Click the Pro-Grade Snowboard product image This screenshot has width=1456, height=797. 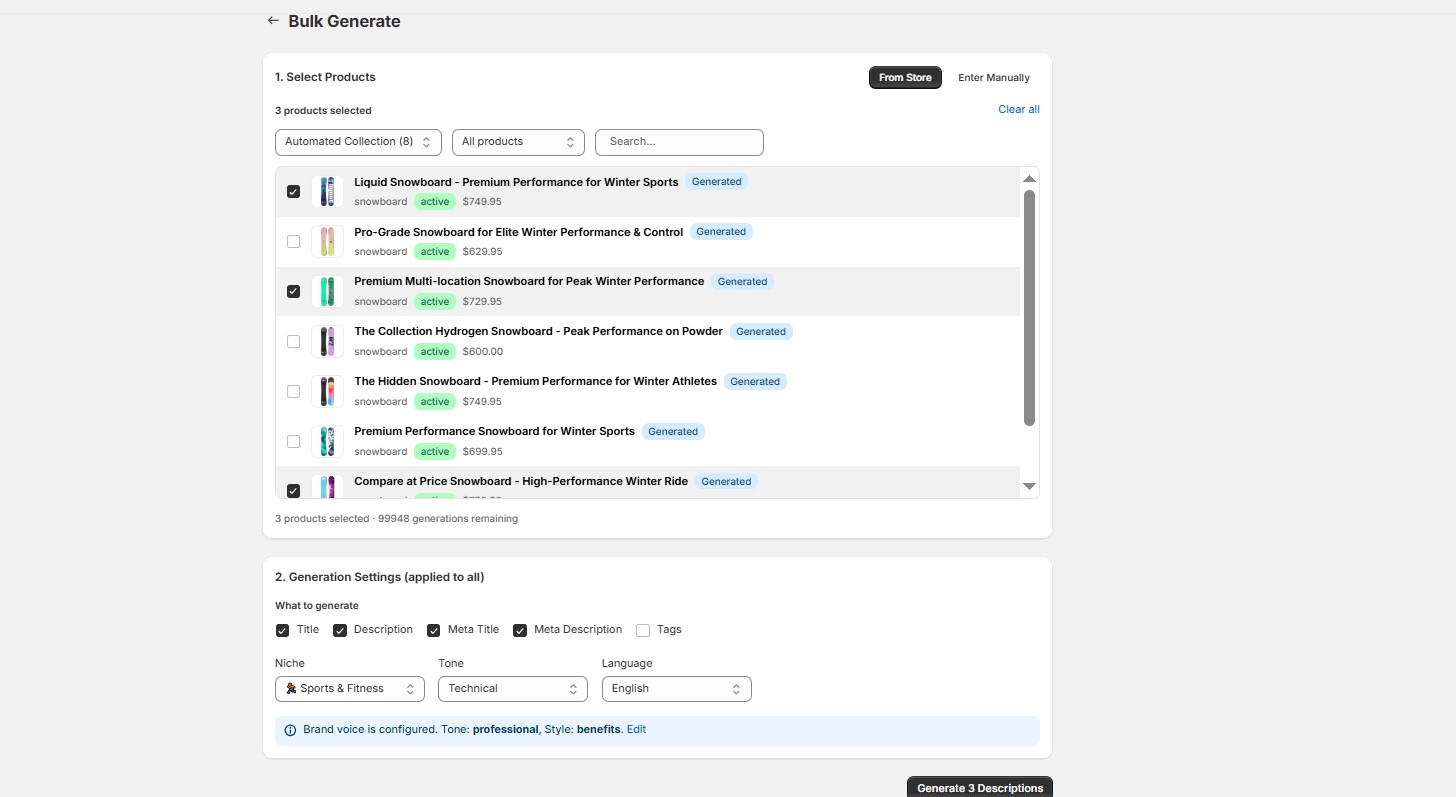(x=327, y=242)
